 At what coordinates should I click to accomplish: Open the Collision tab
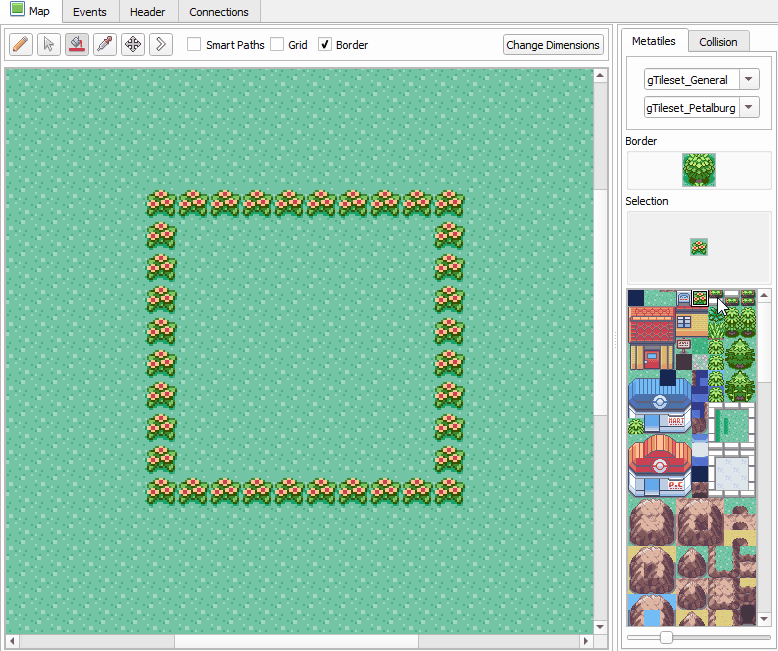tap(718, 41)
